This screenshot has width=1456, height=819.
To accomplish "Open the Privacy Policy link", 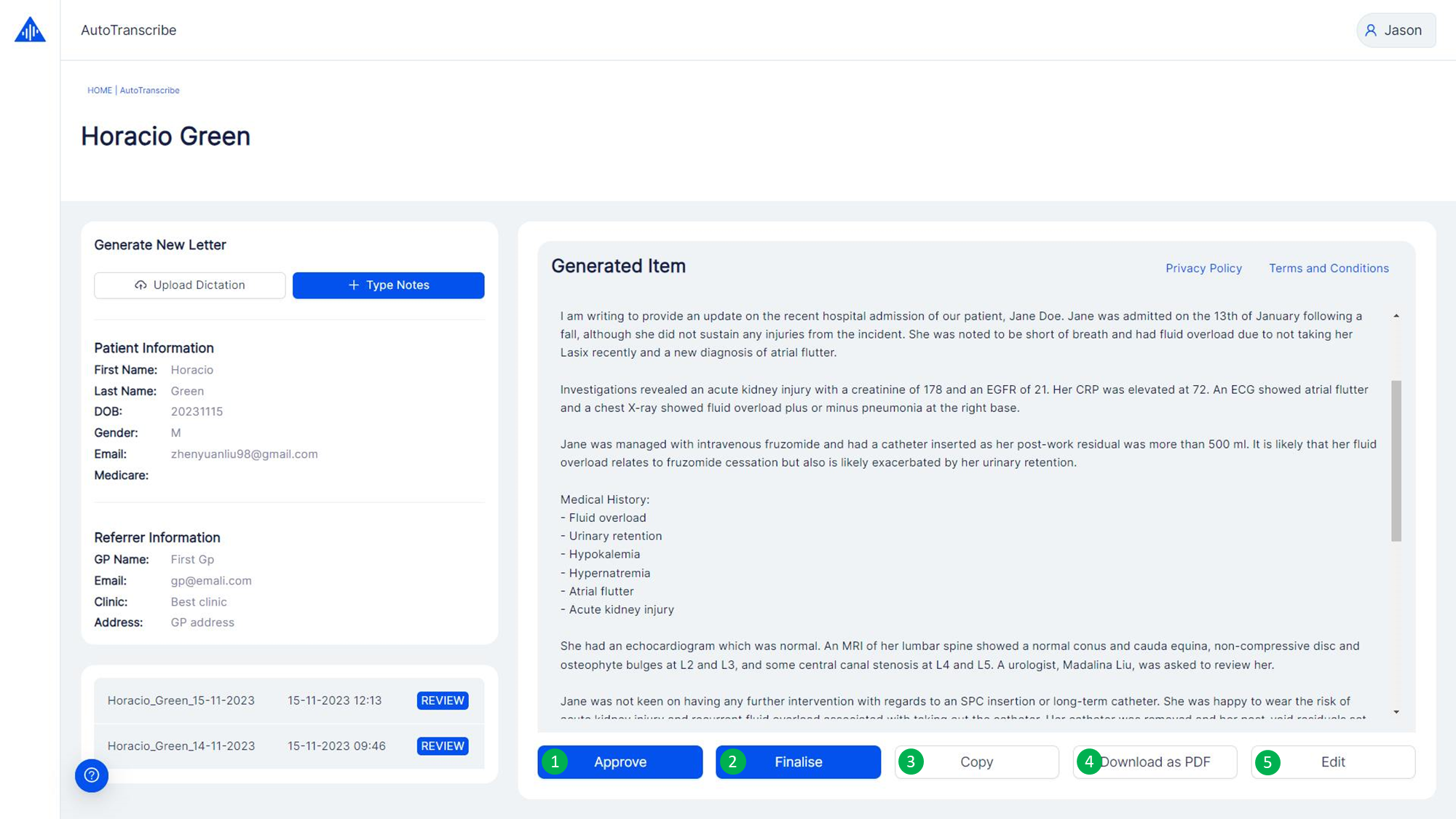I will 1203,269.
